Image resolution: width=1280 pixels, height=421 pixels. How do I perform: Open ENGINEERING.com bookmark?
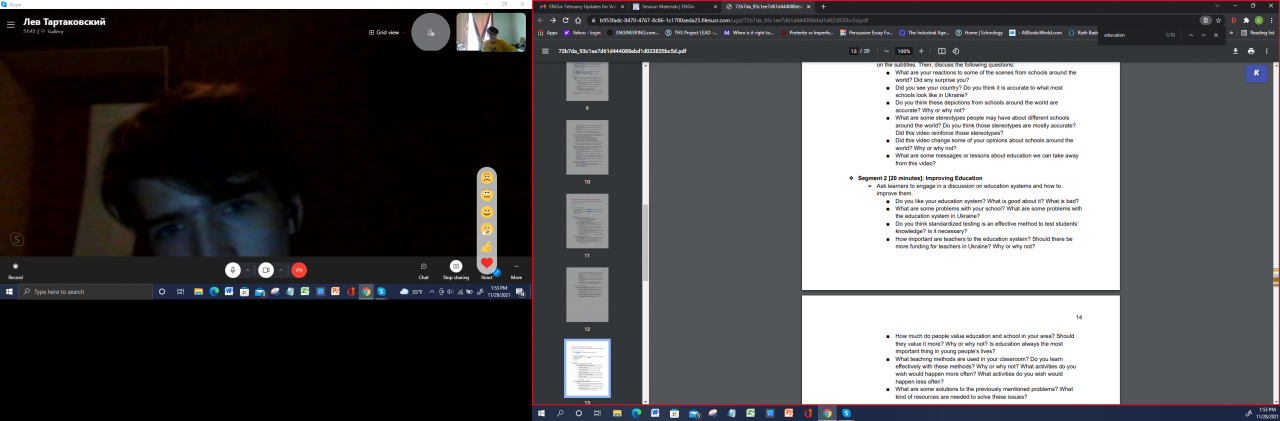[x=634, y=32]
